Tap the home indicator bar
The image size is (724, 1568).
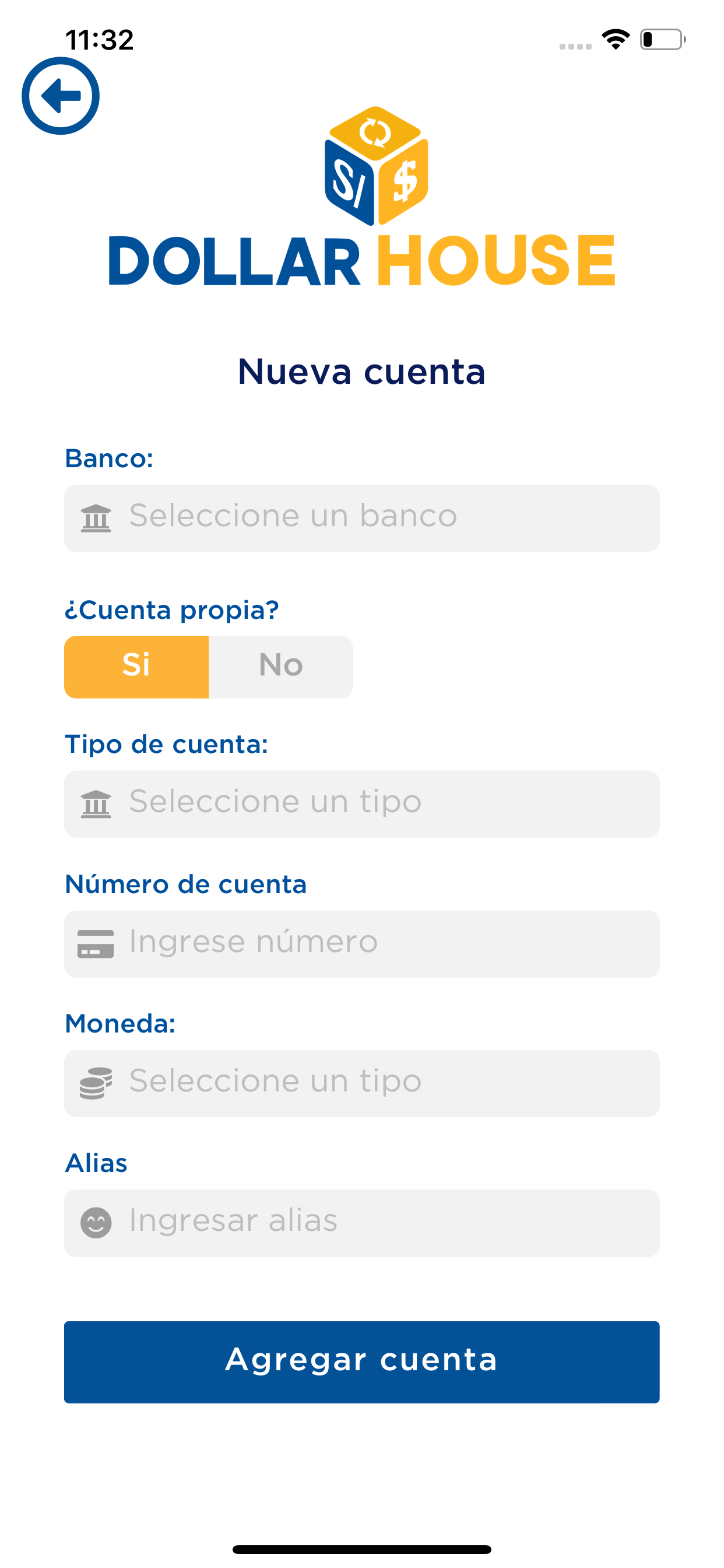pos(361,1549)
